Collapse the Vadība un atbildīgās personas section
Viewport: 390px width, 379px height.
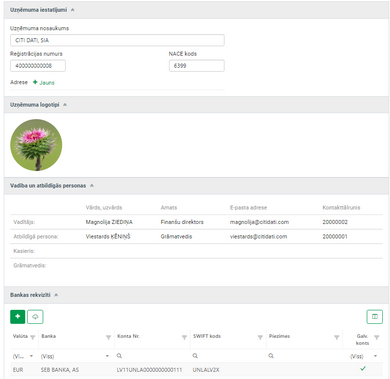click(x=92, y=186)
